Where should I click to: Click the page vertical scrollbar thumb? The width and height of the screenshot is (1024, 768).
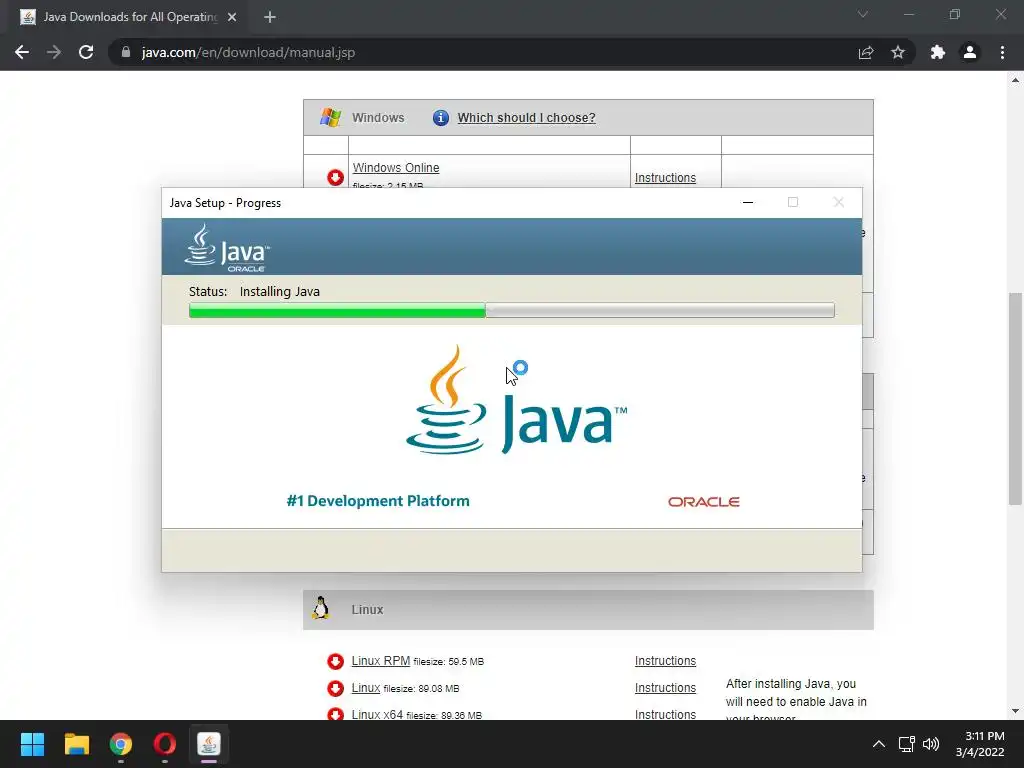point(1015,399)
